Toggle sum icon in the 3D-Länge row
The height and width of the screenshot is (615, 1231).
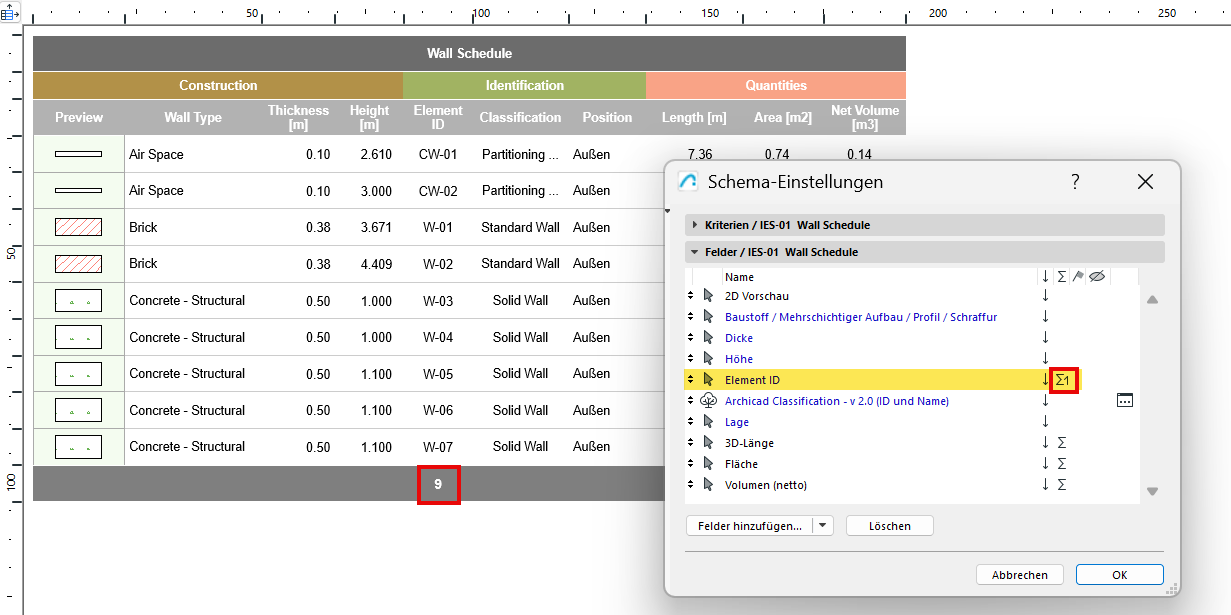coord(1062,443)
